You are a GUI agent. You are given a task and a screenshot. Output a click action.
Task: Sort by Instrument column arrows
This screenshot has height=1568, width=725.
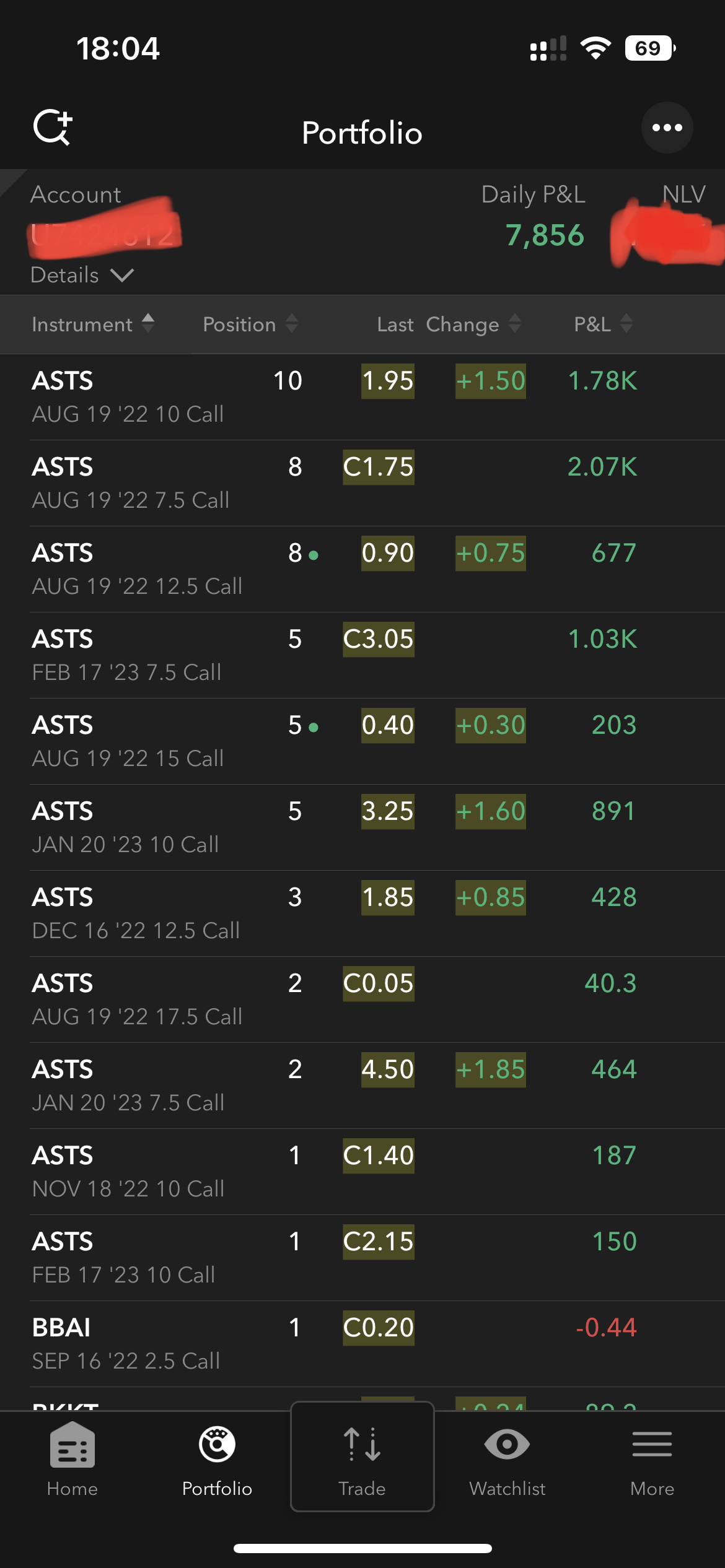pos(147,323)
